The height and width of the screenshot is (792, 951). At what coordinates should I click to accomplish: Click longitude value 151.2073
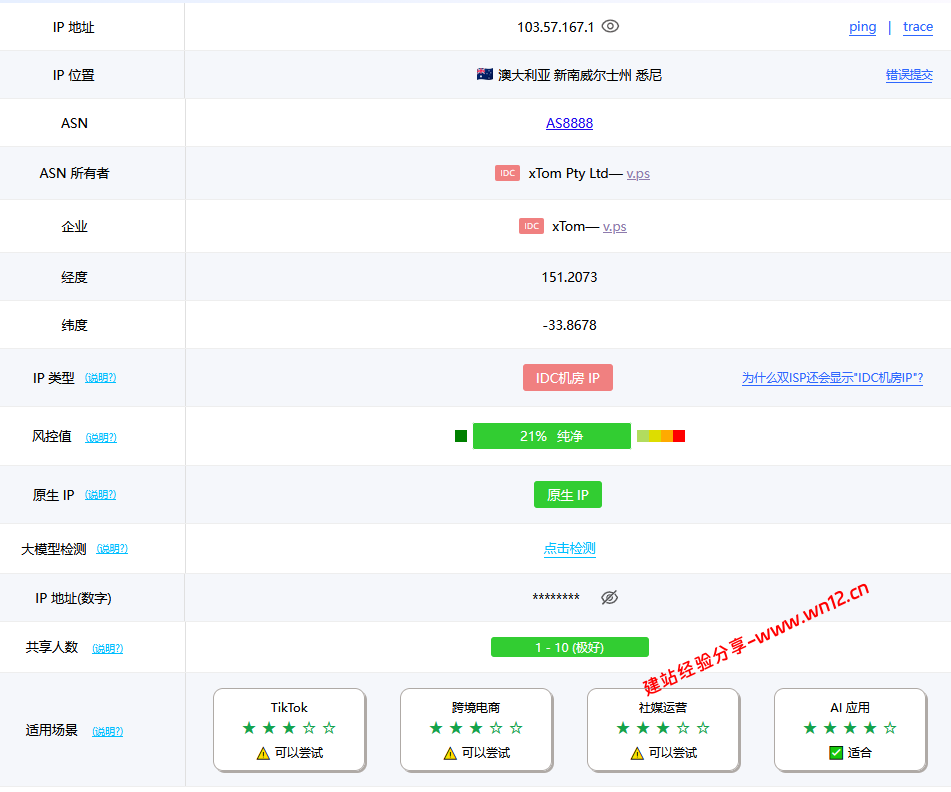click(x=570, y=277)
